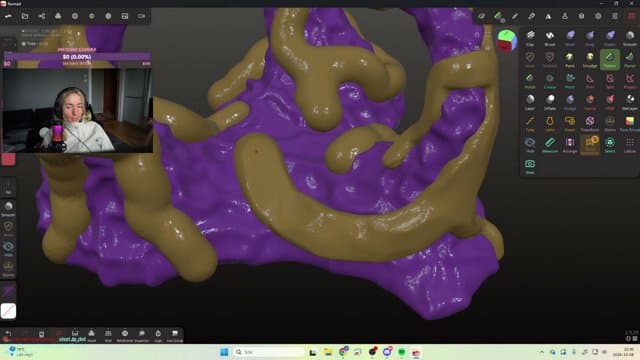Select the Clay sculpting tool
Image resolution: width=640 pixels, height=360 pixels.
point(530,38)
